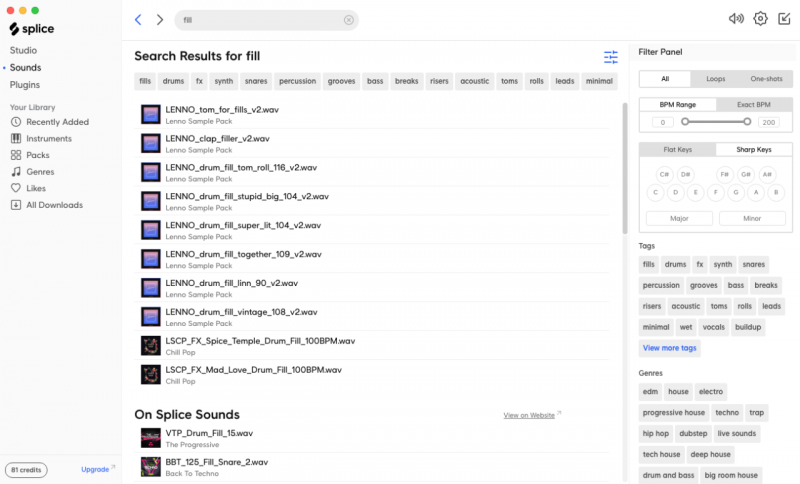This screenshot has width=800, height=484.
Task: Click the speaker volume icon
Action: tap(736, 19)
